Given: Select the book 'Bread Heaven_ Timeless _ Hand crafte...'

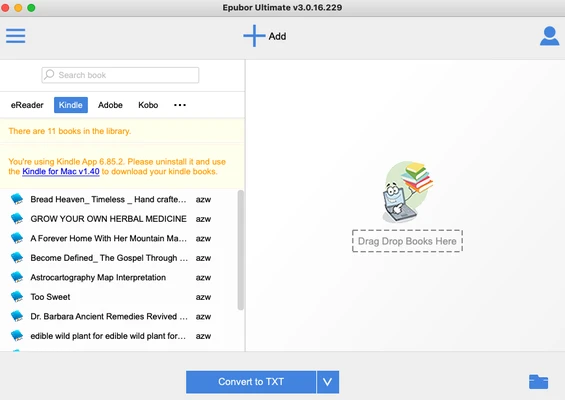Looking at the screenshot, I should (x=108, y=199).
